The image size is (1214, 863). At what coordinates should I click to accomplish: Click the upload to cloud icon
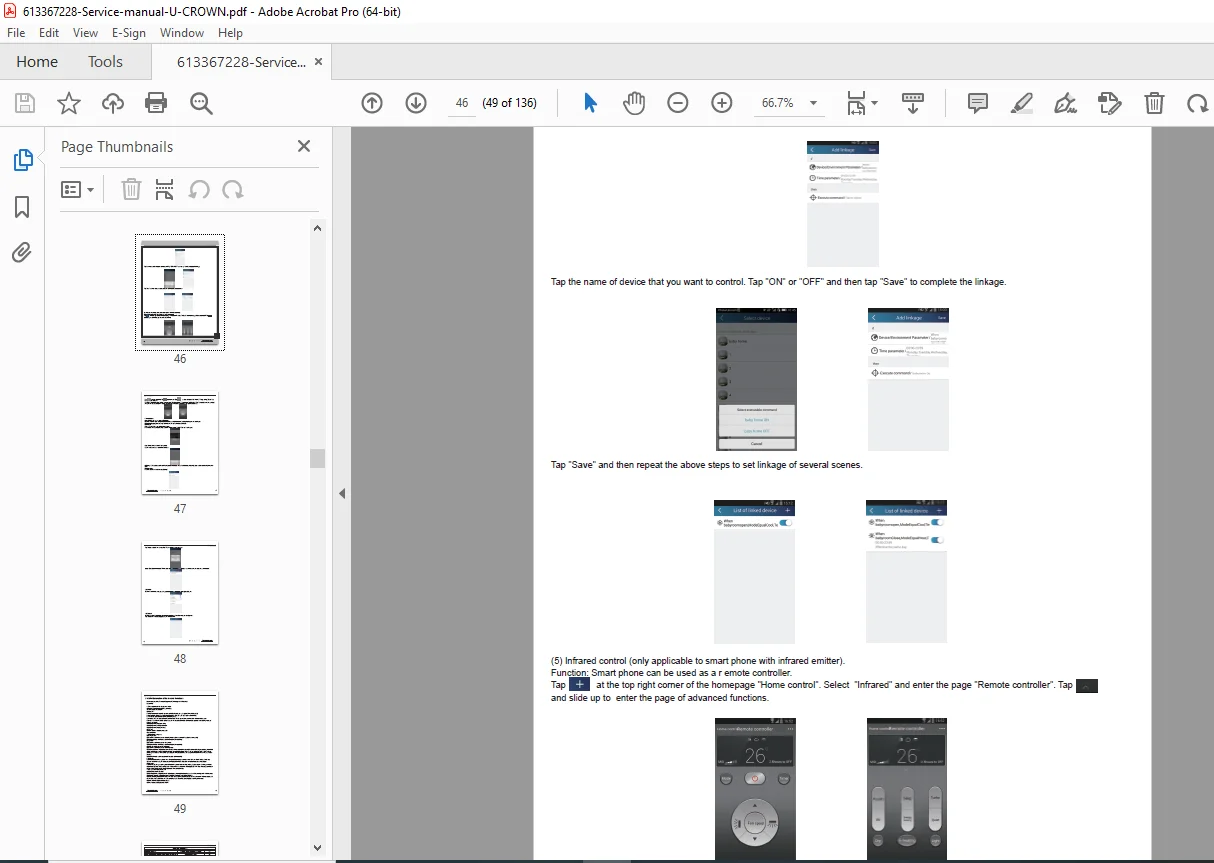tap(113, 103)
